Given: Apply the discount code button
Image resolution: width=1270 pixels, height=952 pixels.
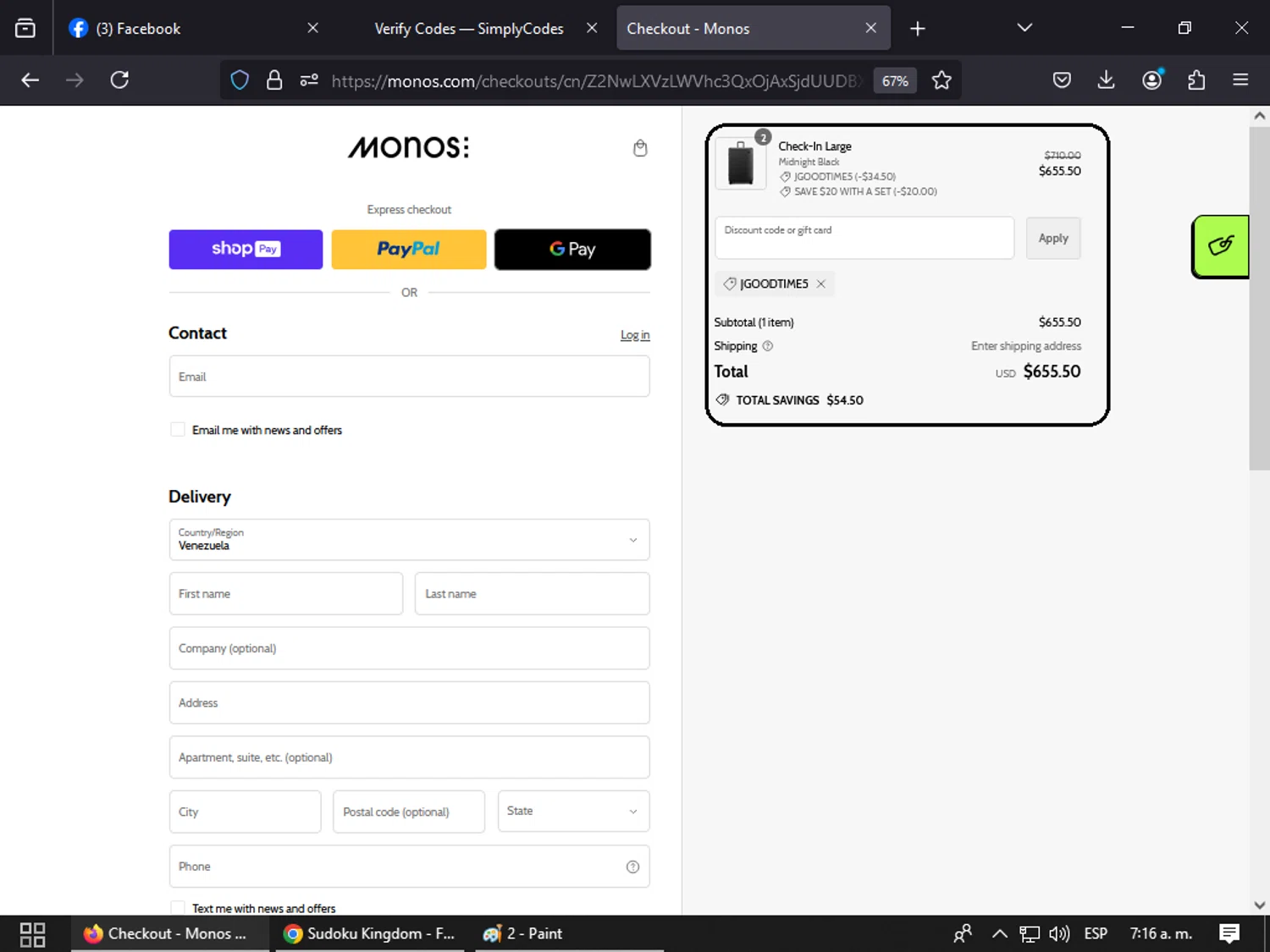Looking at the screenshot, I should point(1053,238).
